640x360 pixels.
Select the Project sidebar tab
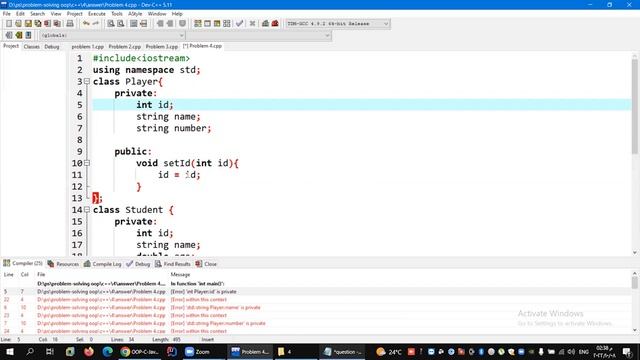(x=11, y=46)
